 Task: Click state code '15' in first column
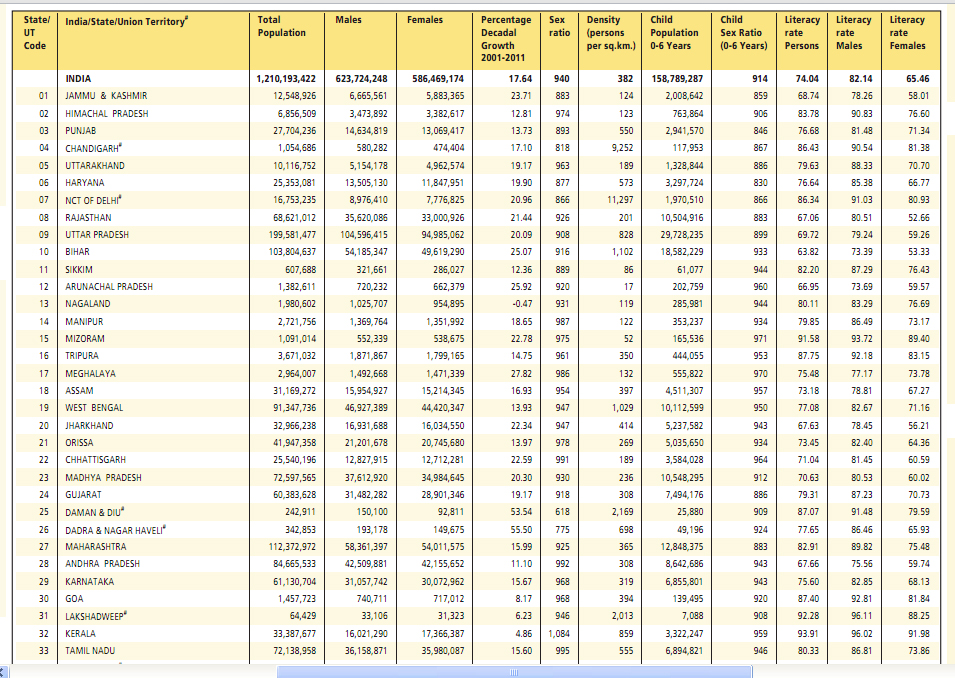tap(44, 339)
